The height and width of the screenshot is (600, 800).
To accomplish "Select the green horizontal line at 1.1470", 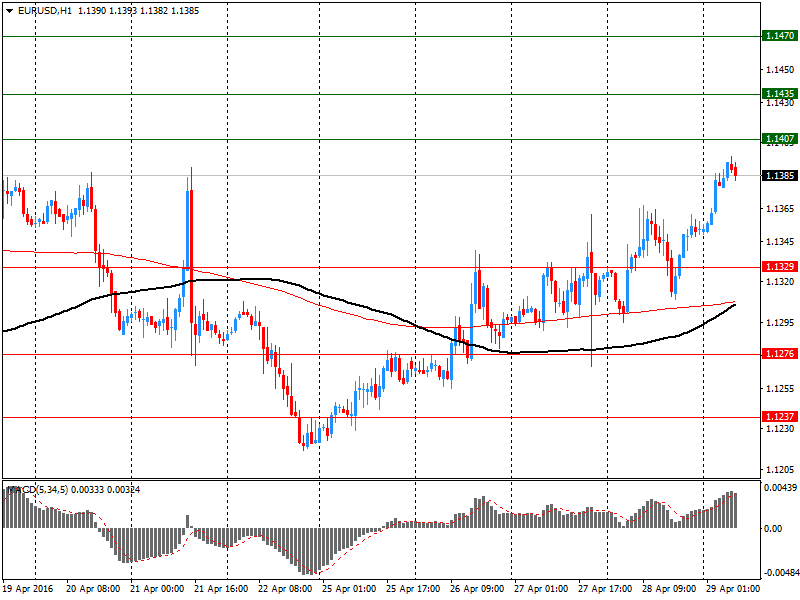I will coord(382,37).
